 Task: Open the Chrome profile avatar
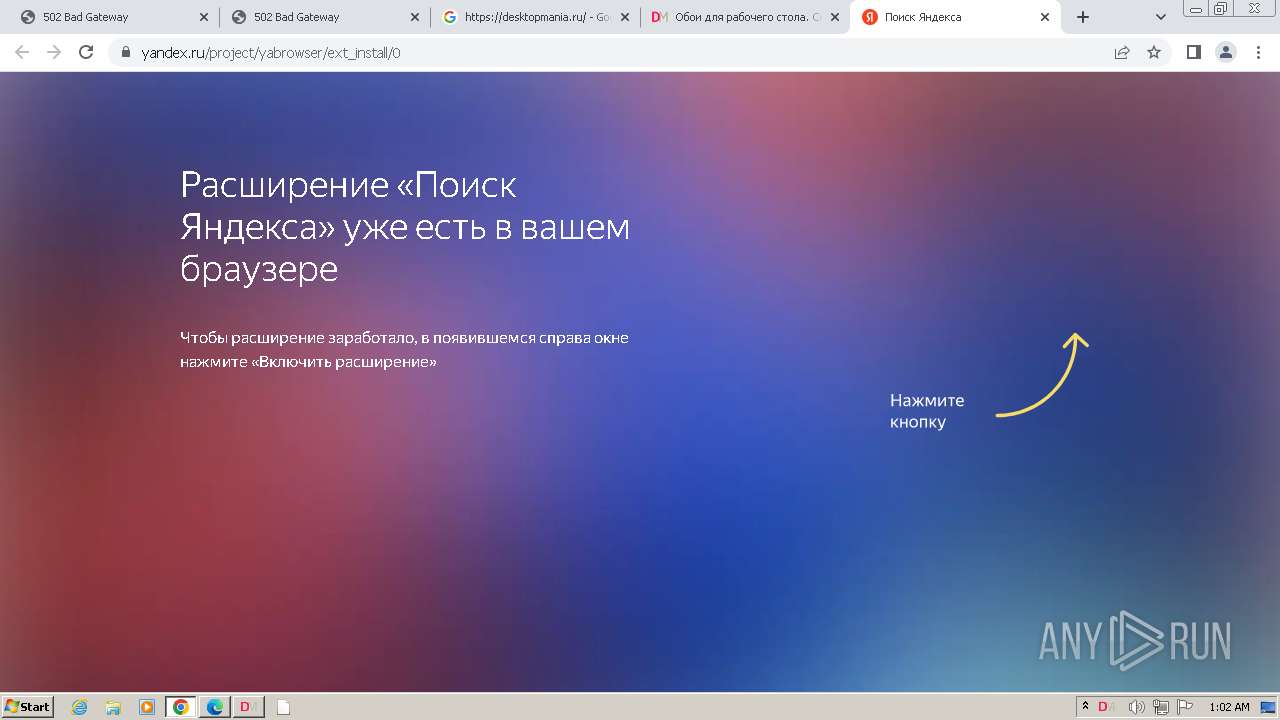[x=1226, y=52]
